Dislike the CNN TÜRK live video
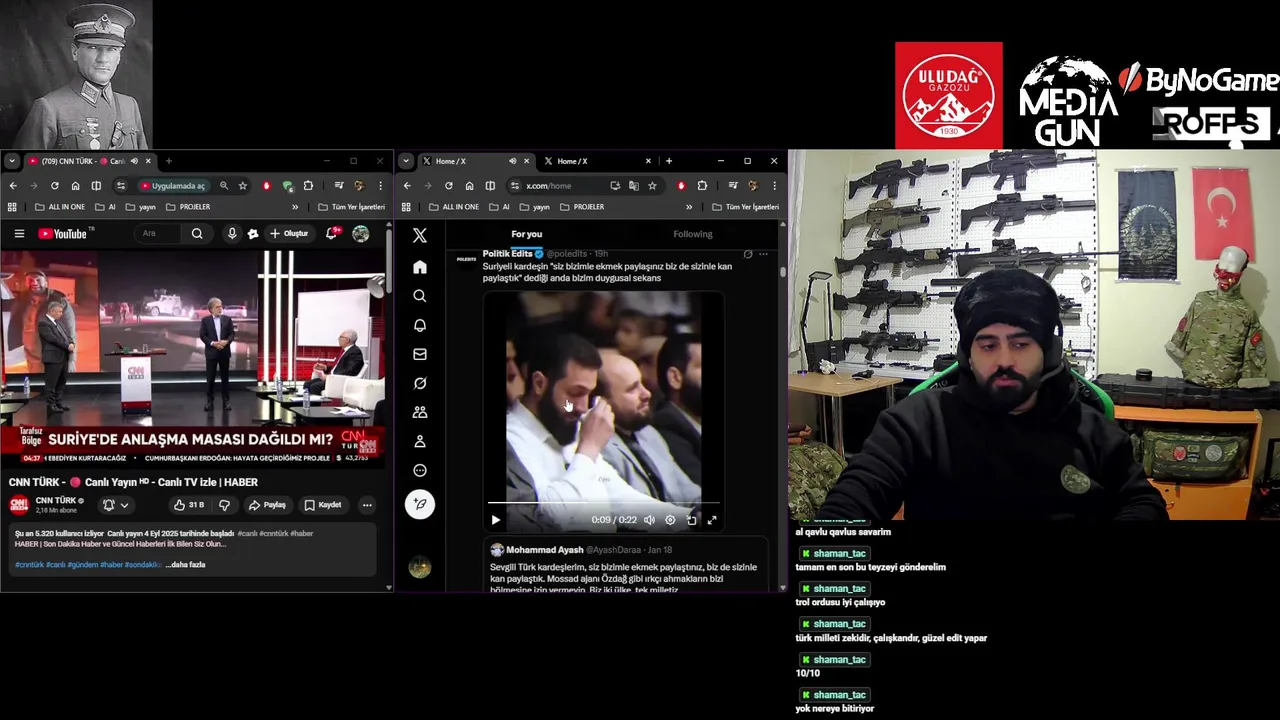 point(224,505)
